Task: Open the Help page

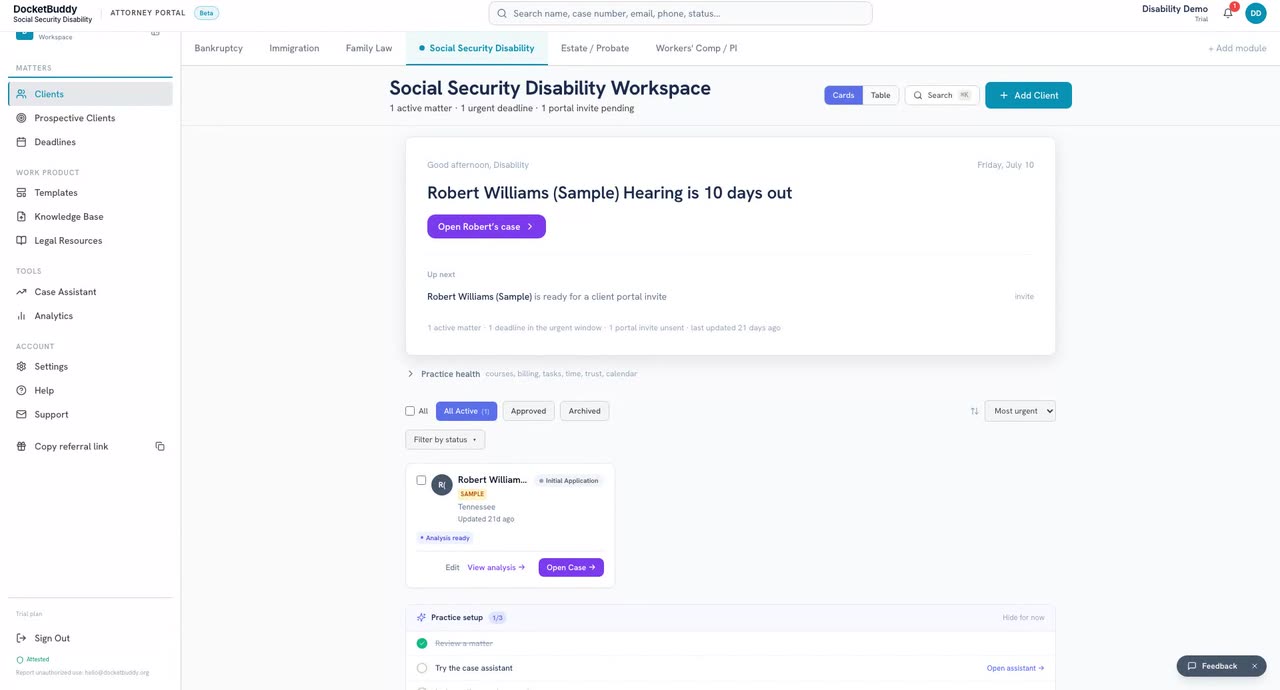Action: tap(90, 390)
